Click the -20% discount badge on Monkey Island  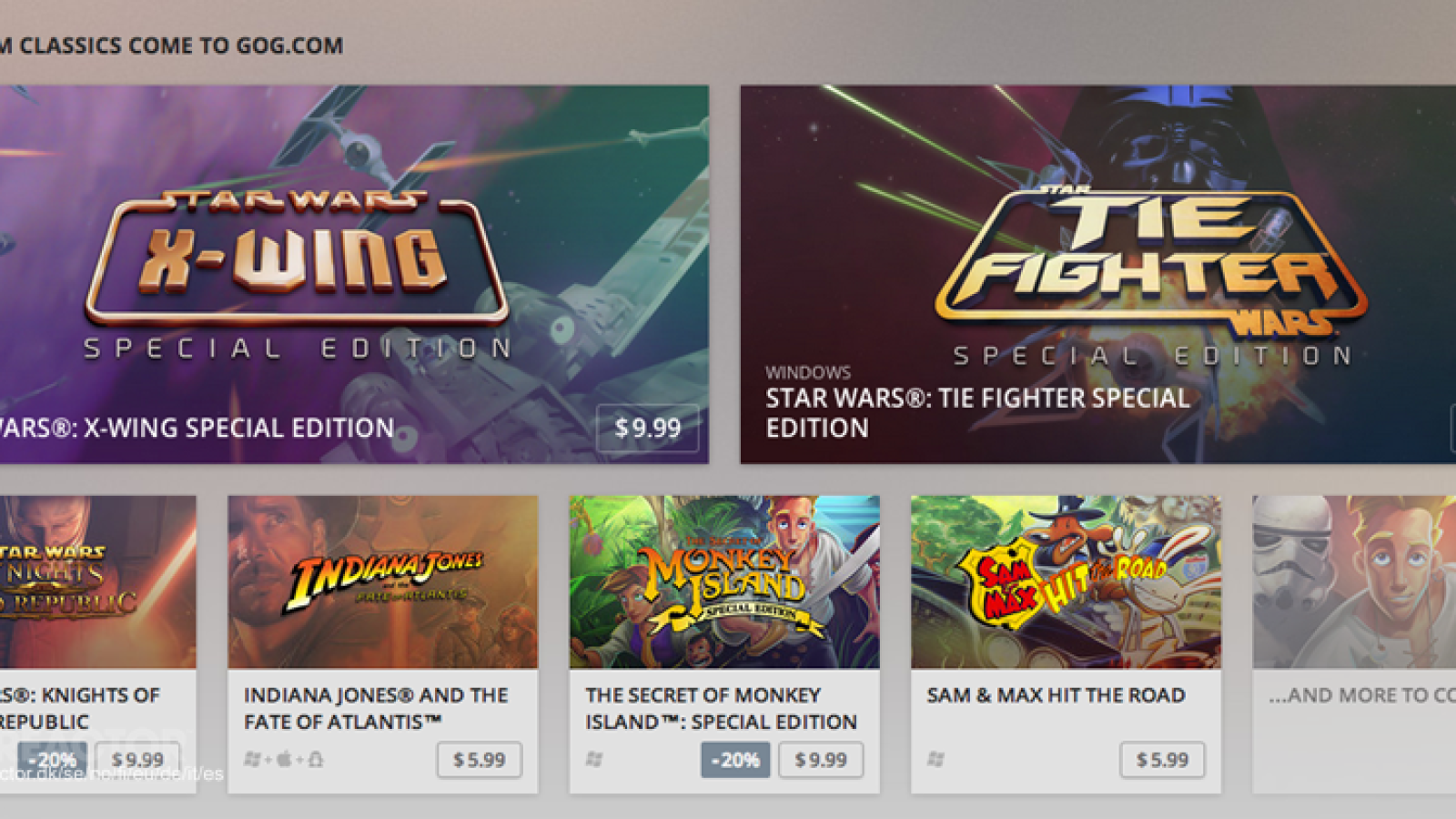[x=735, y=760]
